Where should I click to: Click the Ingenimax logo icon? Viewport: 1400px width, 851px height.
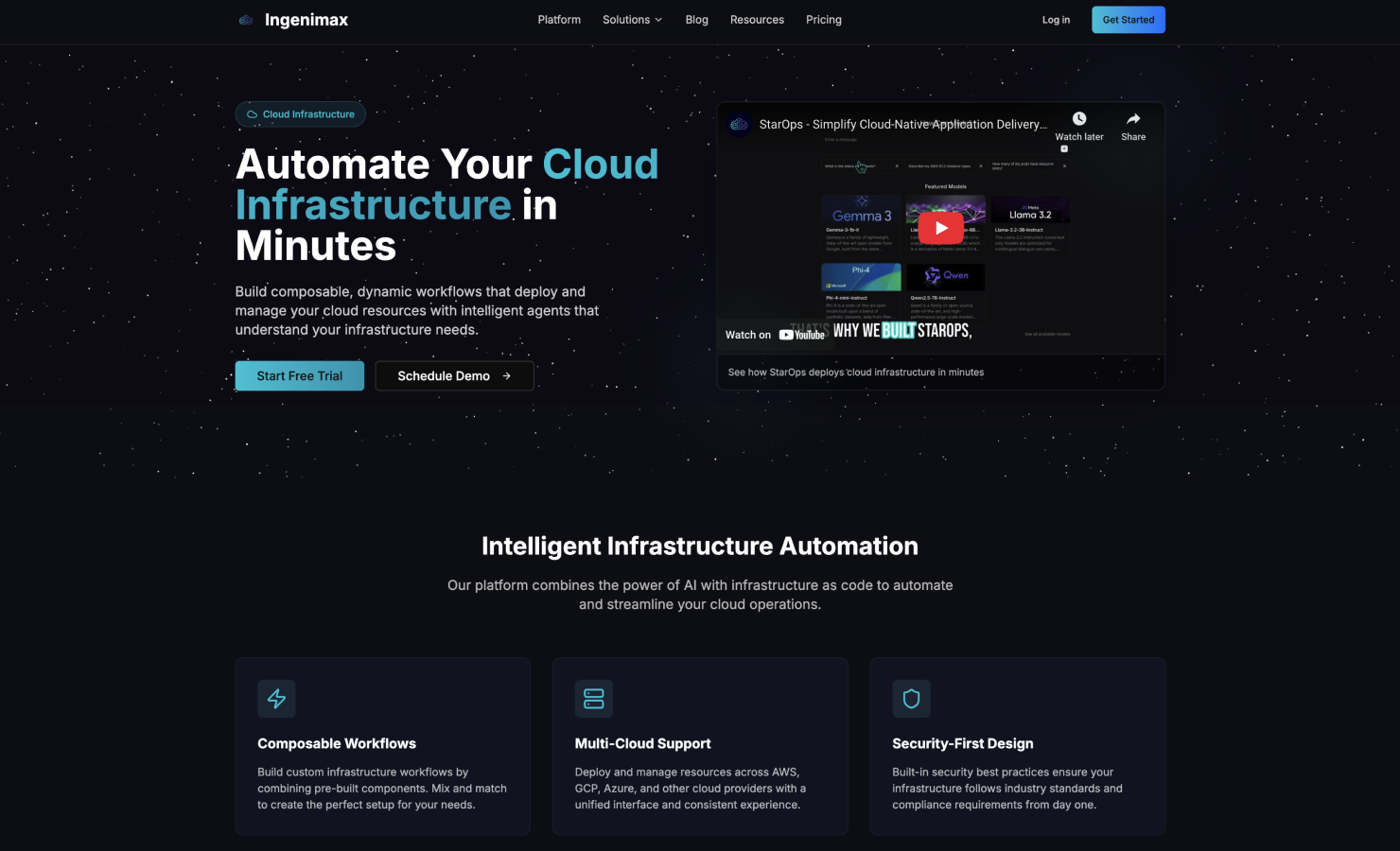[x=246, y=20]
